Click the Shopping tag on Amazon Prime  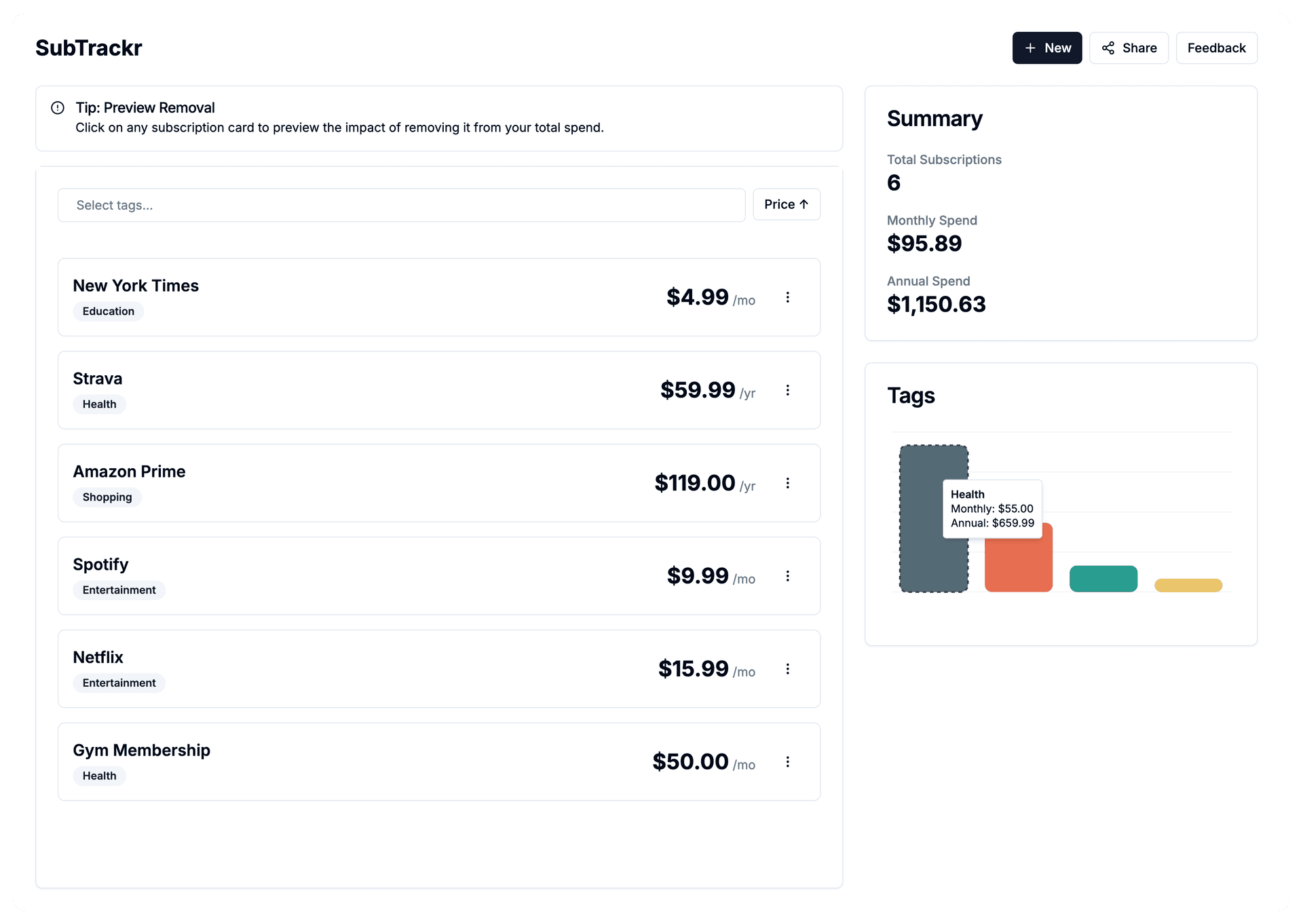107,497
